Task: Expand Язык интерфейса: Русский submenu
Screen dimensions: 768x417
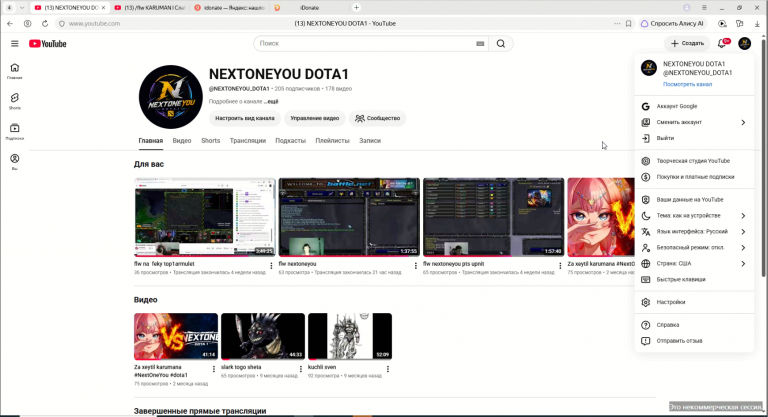Action: 694,232
